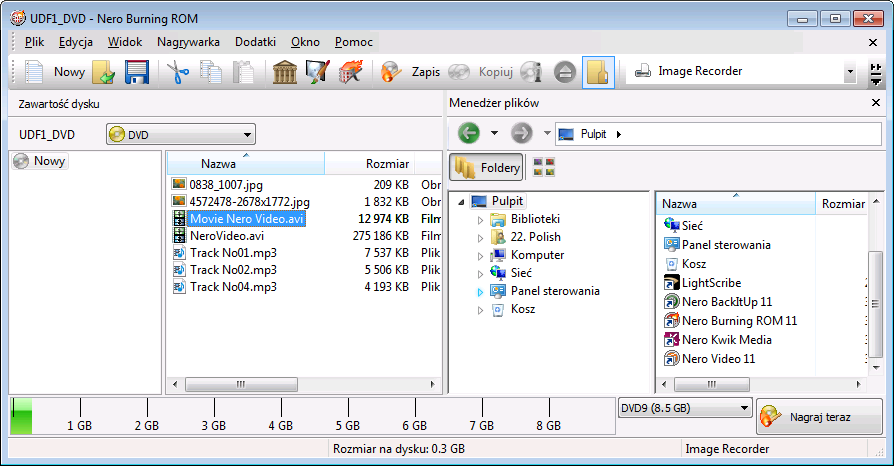Select the file 0838_1007.jpg
This screenshot has height=466, width=894.
(218, 185)
